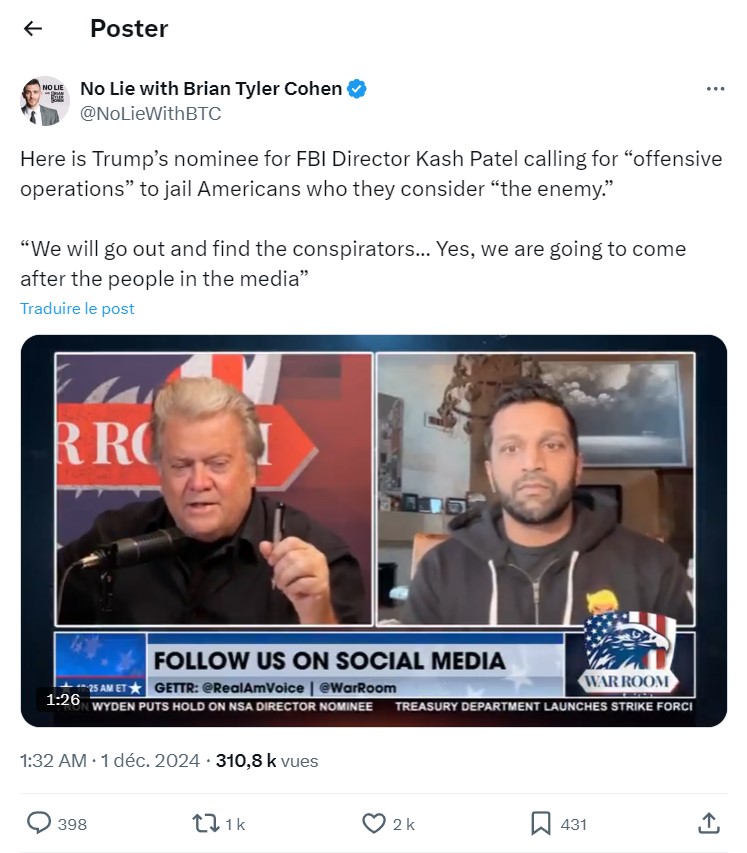
Task: Click the 398 replies count
Action: 72,825
